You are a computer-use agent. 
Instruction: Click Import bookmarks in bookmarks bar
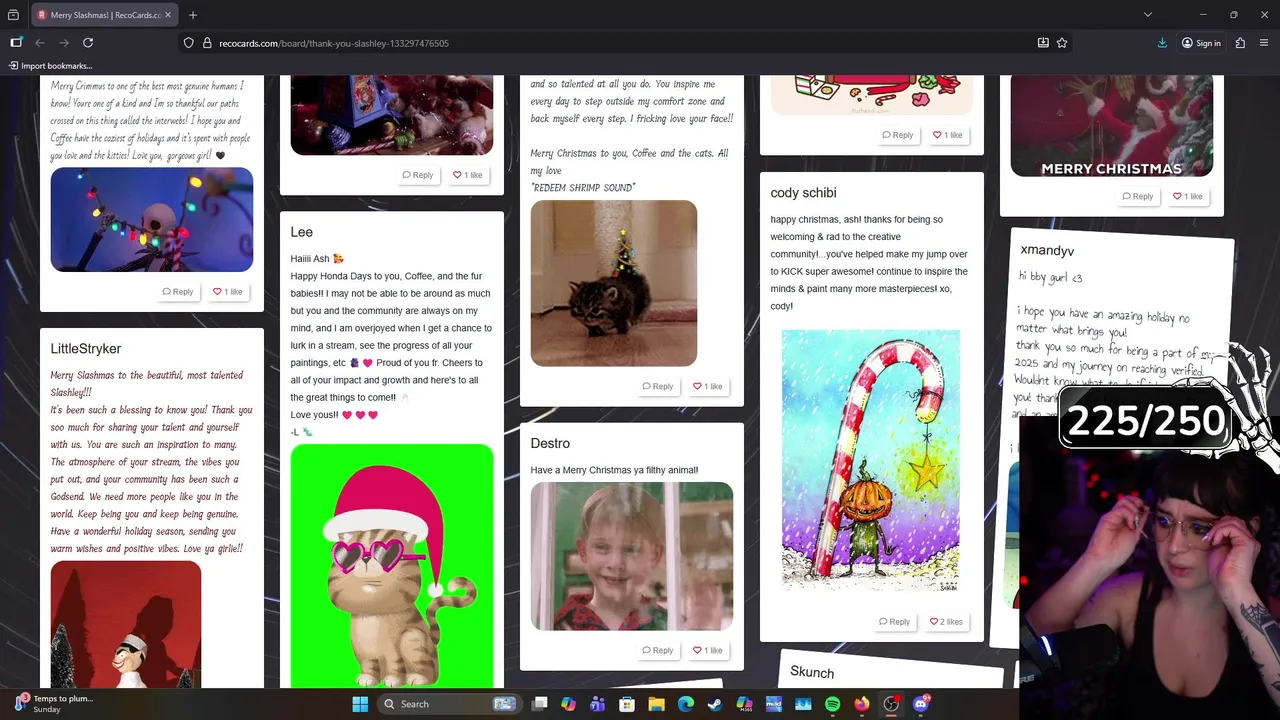coord(50,66)
